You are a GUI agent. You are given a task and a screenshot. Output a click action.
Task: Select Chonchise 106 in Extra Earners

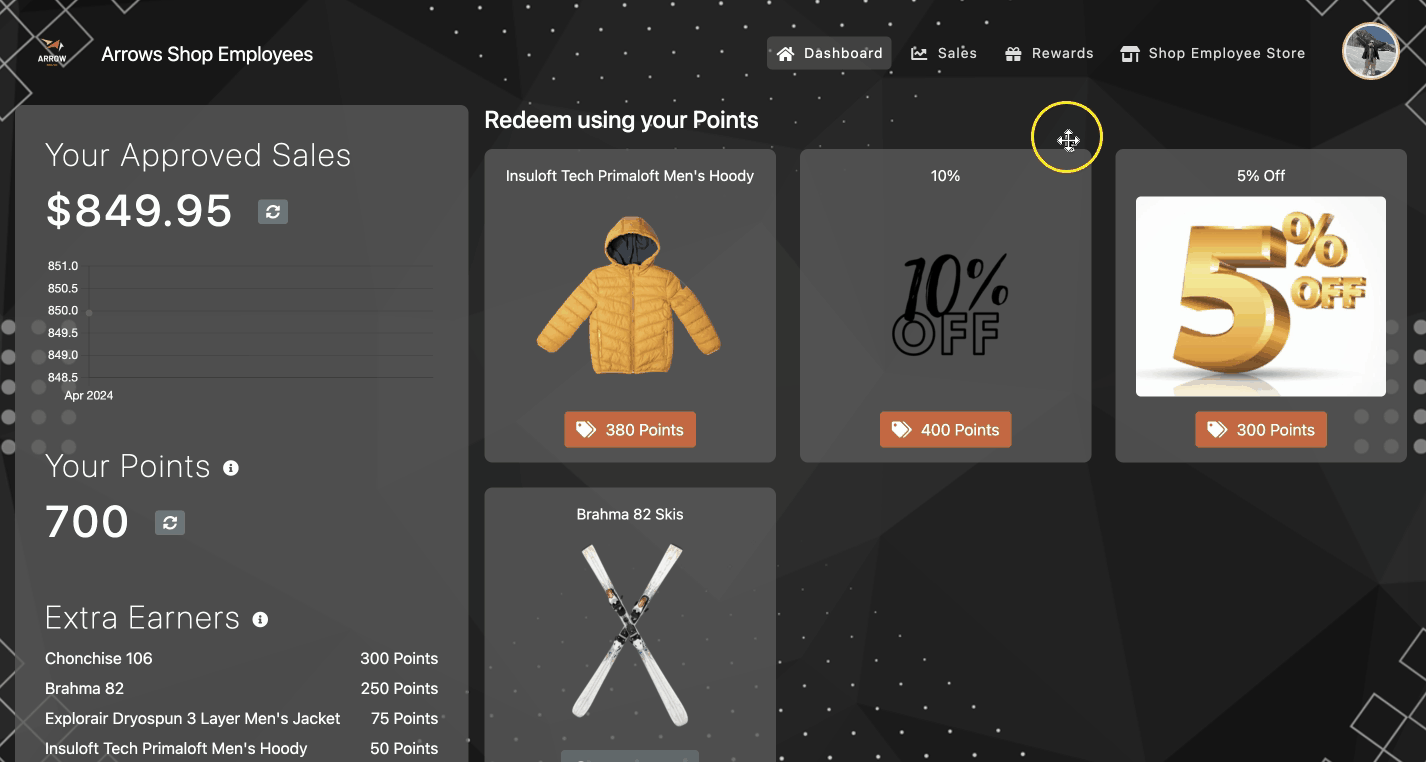pos(99,658)
